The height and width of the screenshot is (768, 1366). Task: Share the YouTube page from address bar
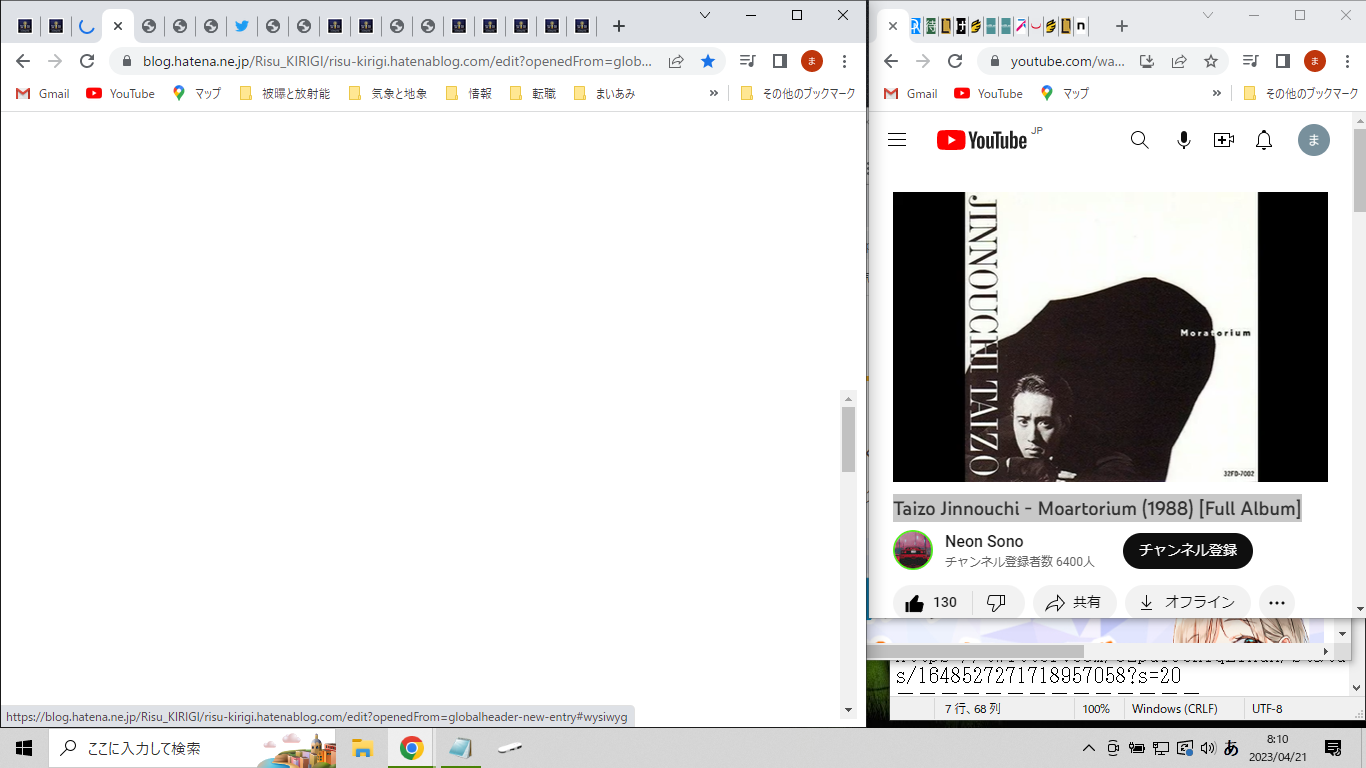[x=1179, y=61]
